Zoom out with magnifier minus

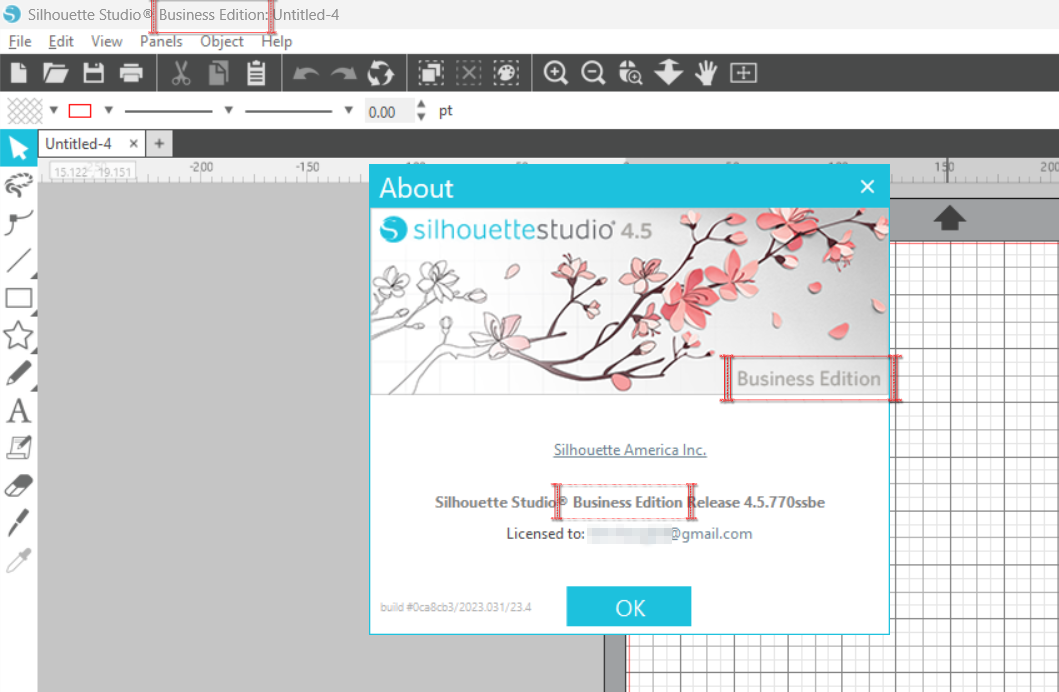click(x=593, y=73)
